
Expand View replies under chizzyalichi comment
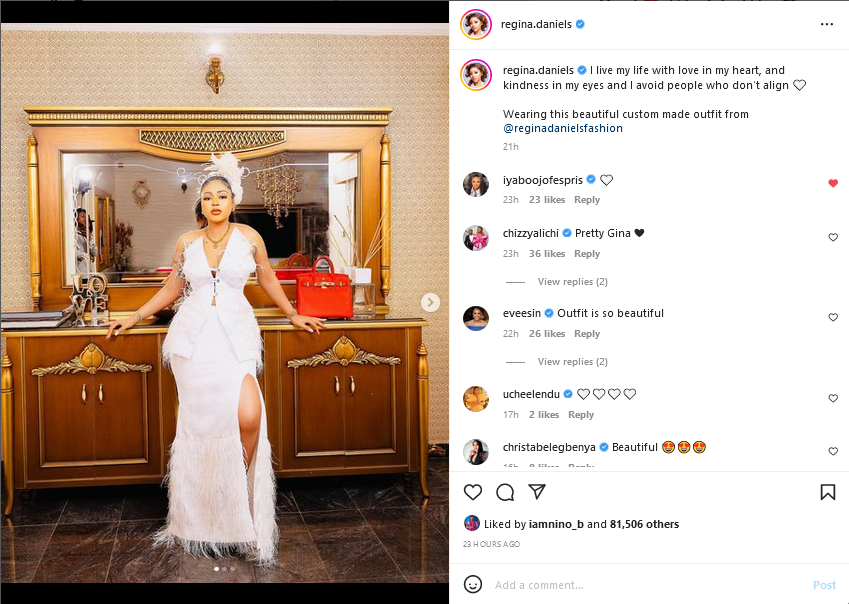pos(572,281)
